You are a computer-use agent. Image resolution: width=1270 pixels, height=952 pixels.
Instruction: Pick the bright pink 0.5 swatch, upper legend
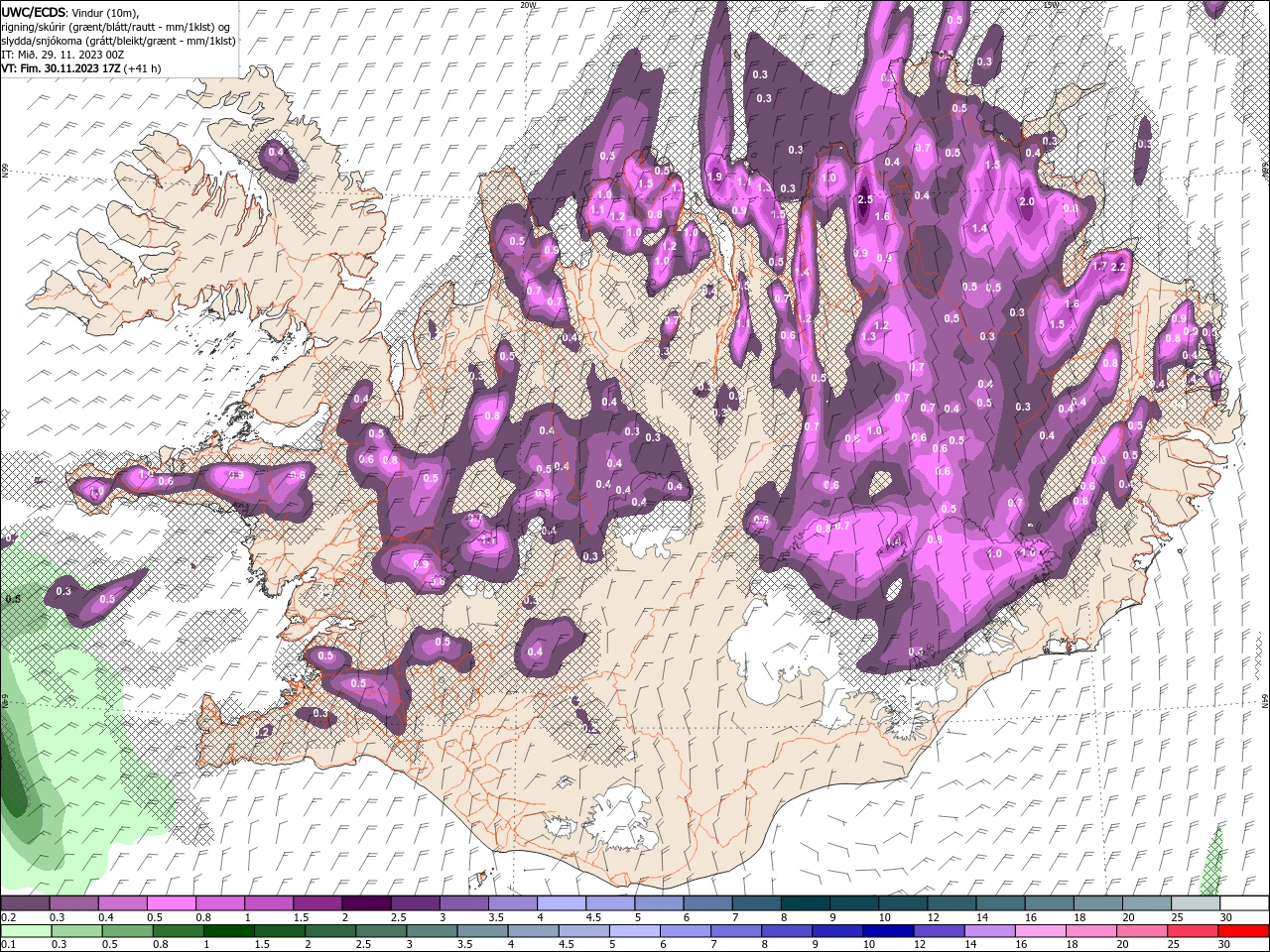tap(171, 903)
